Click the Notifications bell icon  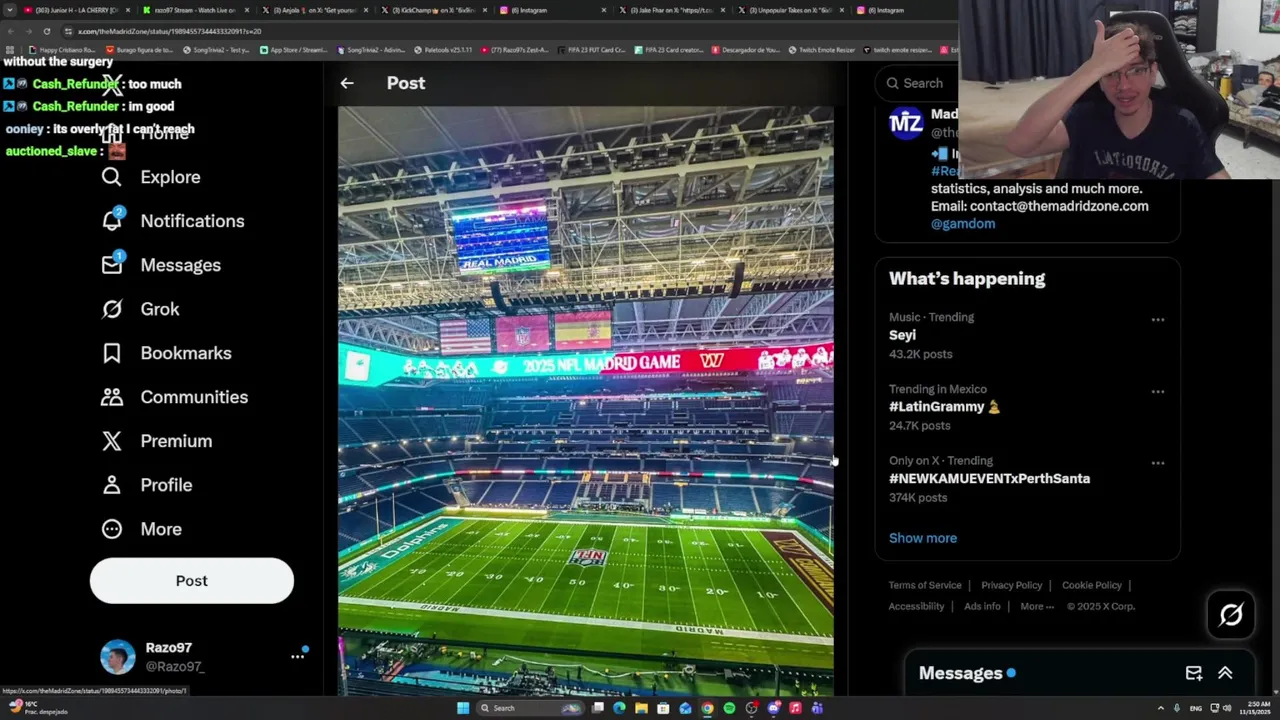click(112, 221)
